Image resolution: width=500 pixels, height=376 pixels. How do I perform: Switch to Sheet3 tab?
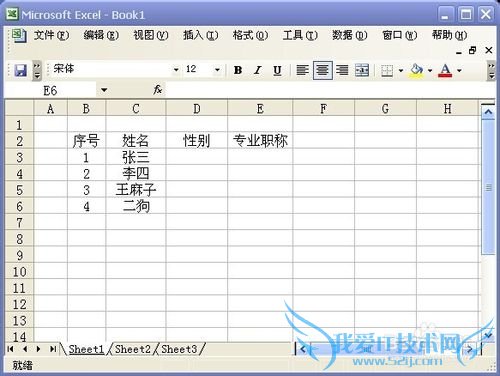pos(179,349)
